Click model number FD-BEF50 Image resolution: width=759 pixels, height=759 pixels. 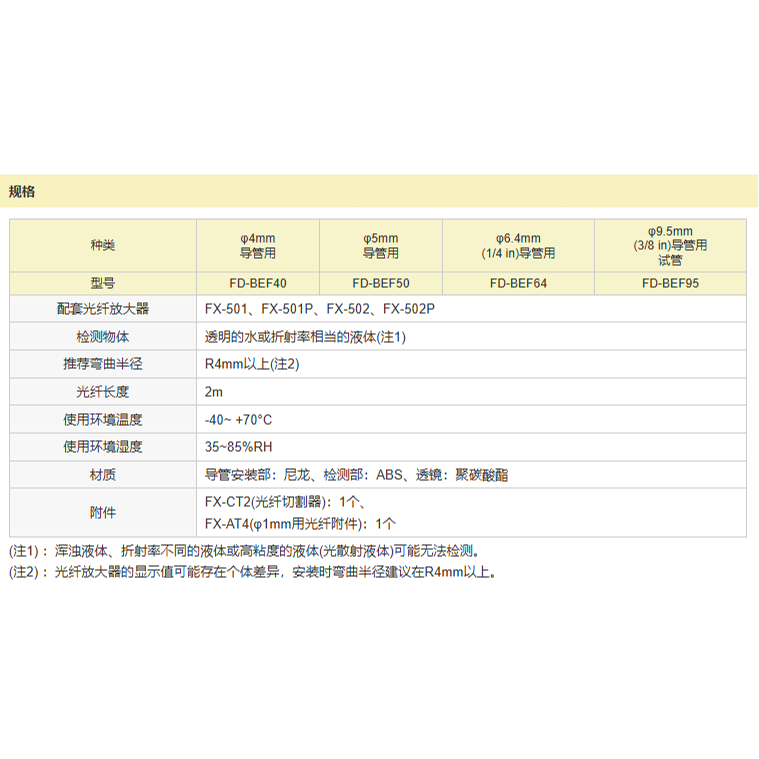click(x=381, y=283)
